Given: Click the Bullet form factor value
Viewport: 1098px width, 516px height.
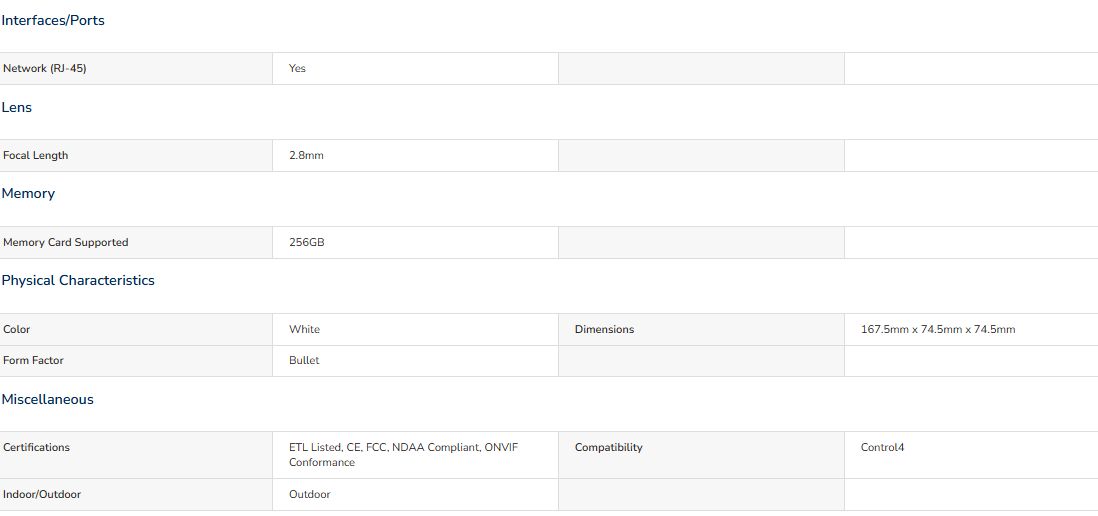Looking at the screenshot, I should coord(304,361).
